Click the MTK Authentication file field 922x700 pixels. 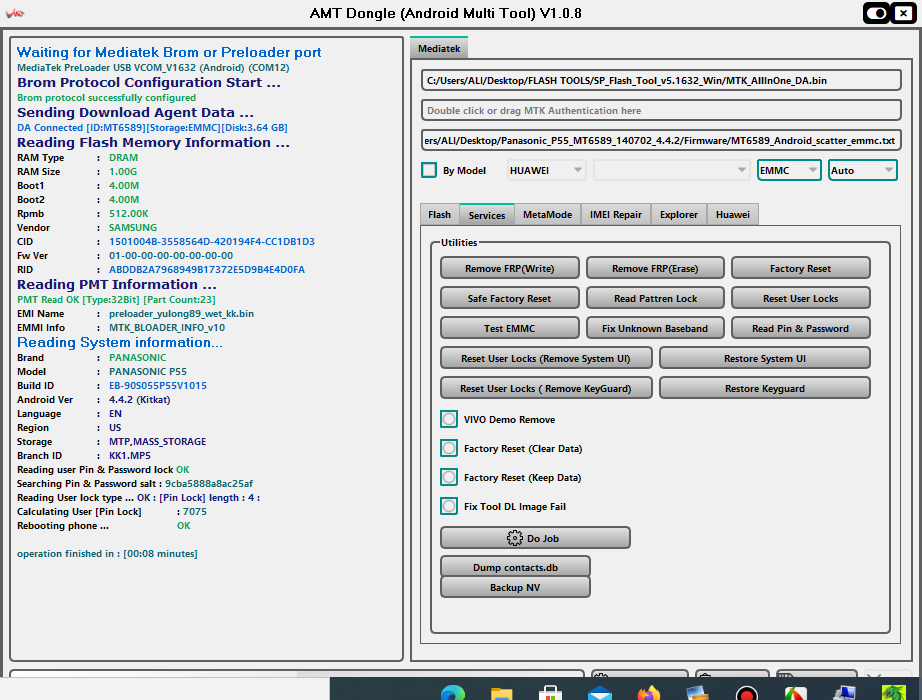tap(660, 110)
